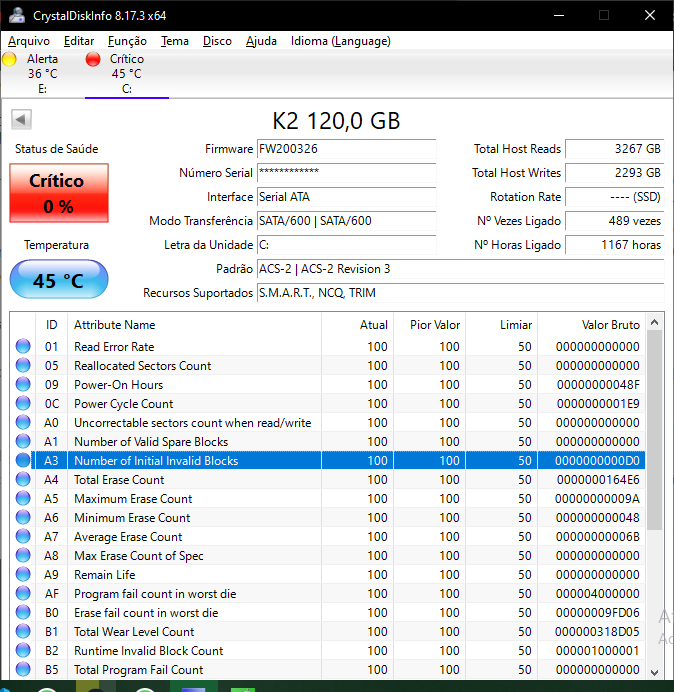Click the Recursos Suportados field
The width and height of the screenshot is (674, 692).
click(460, 293)
